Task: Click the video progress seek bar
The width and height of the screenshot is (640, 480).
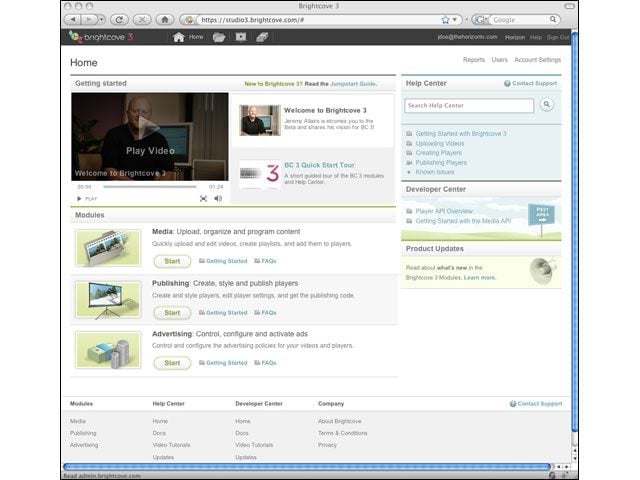Action: [x=150, y=187]
